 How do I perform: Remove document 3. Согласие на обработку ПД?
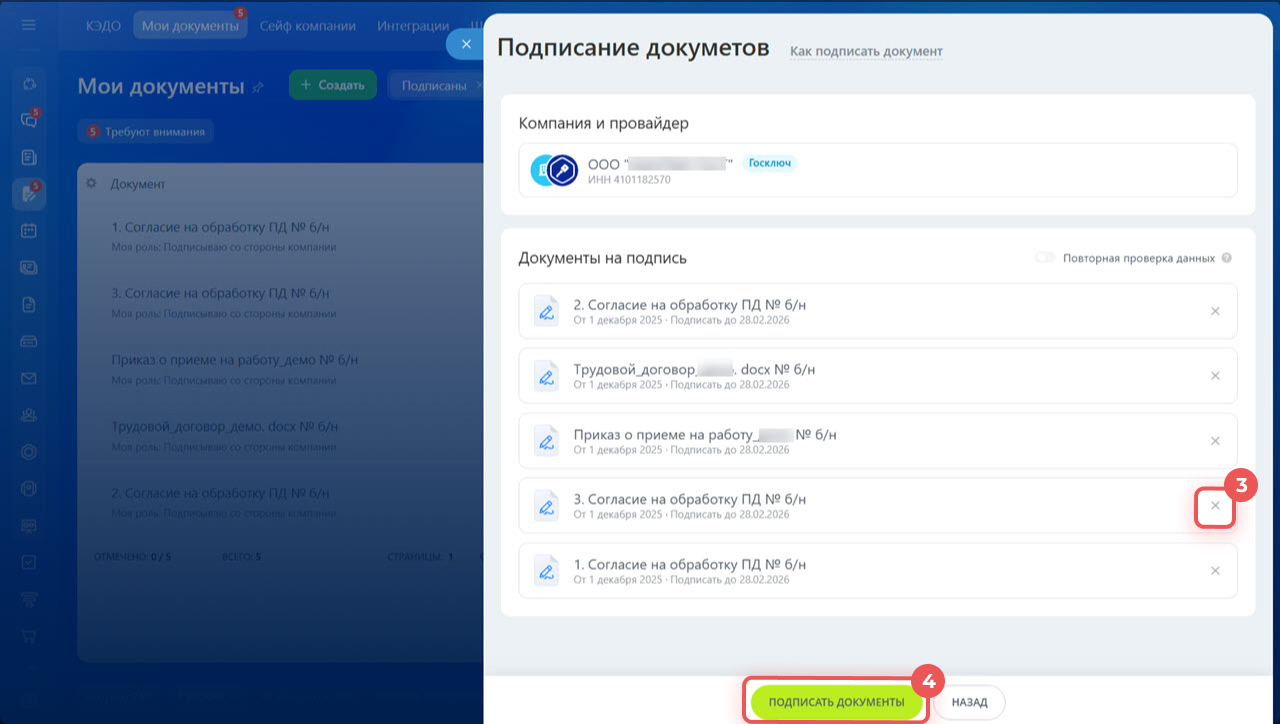coord(1215,506)
